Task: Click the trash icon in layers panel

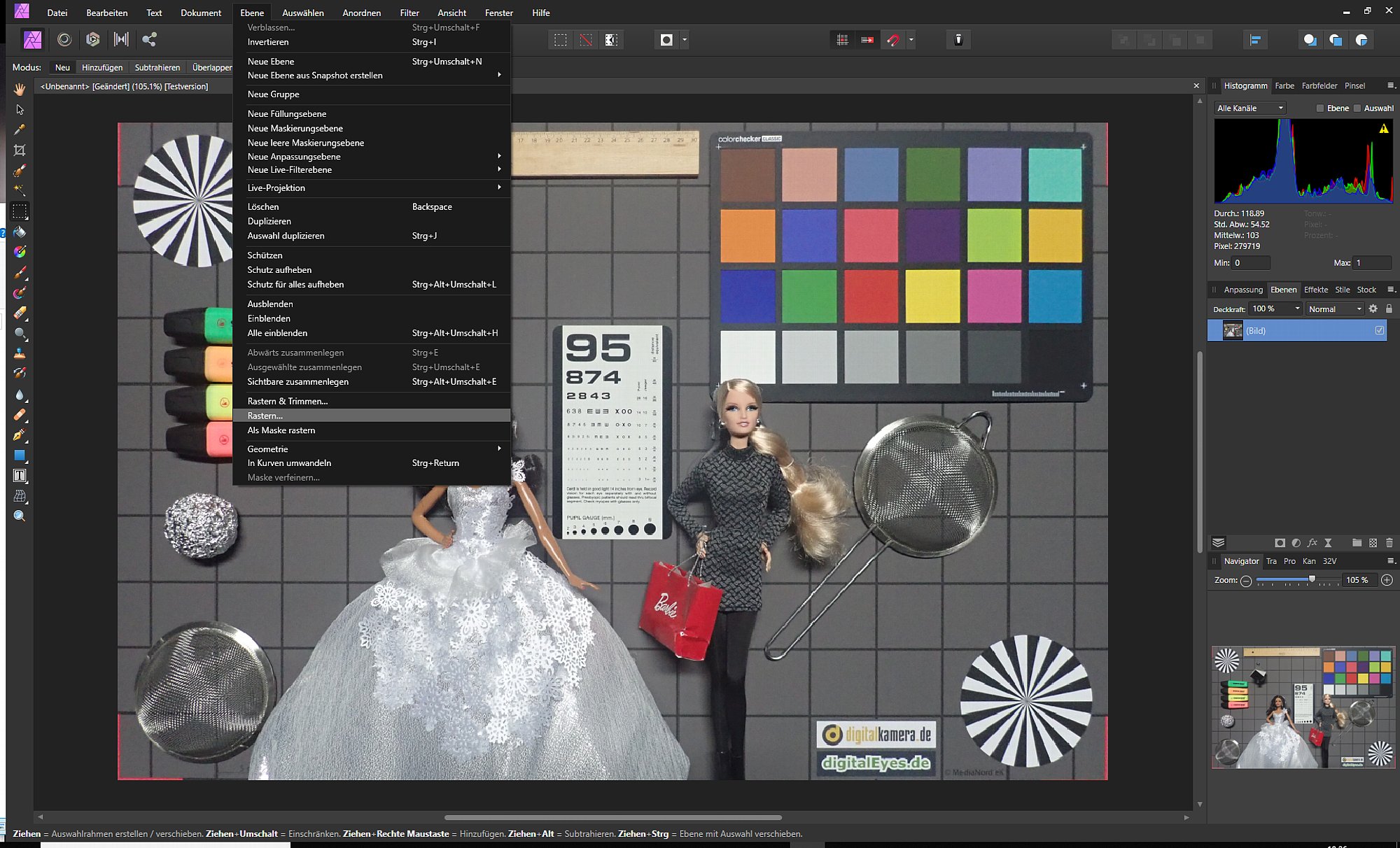Action: coord(1389,543)
